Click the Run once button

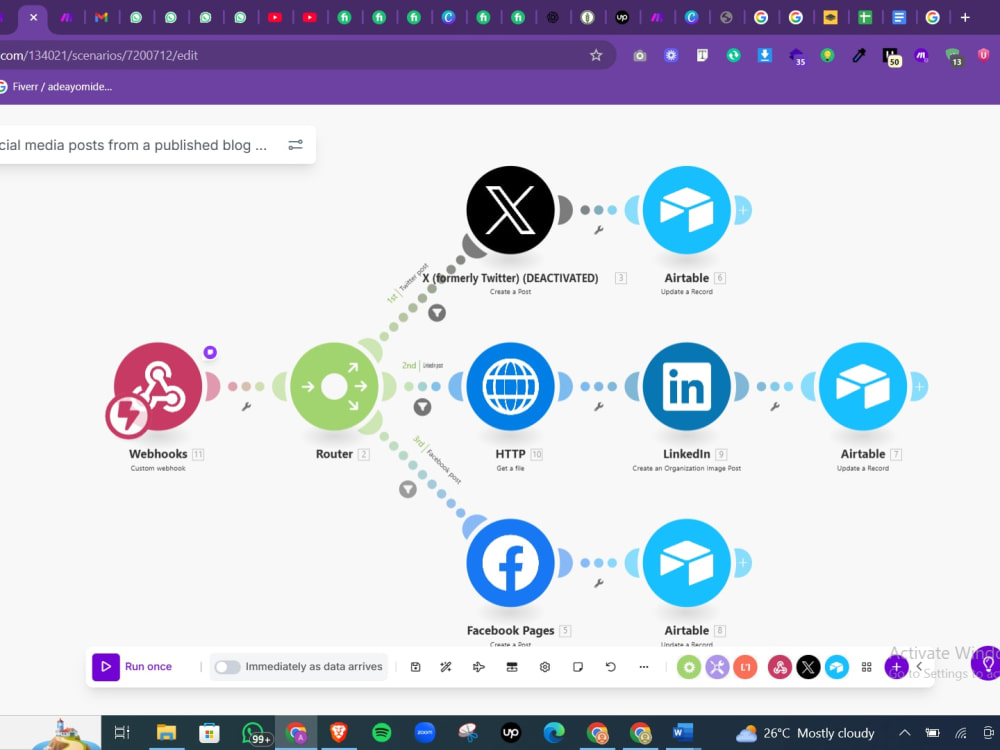pos(133,666)
